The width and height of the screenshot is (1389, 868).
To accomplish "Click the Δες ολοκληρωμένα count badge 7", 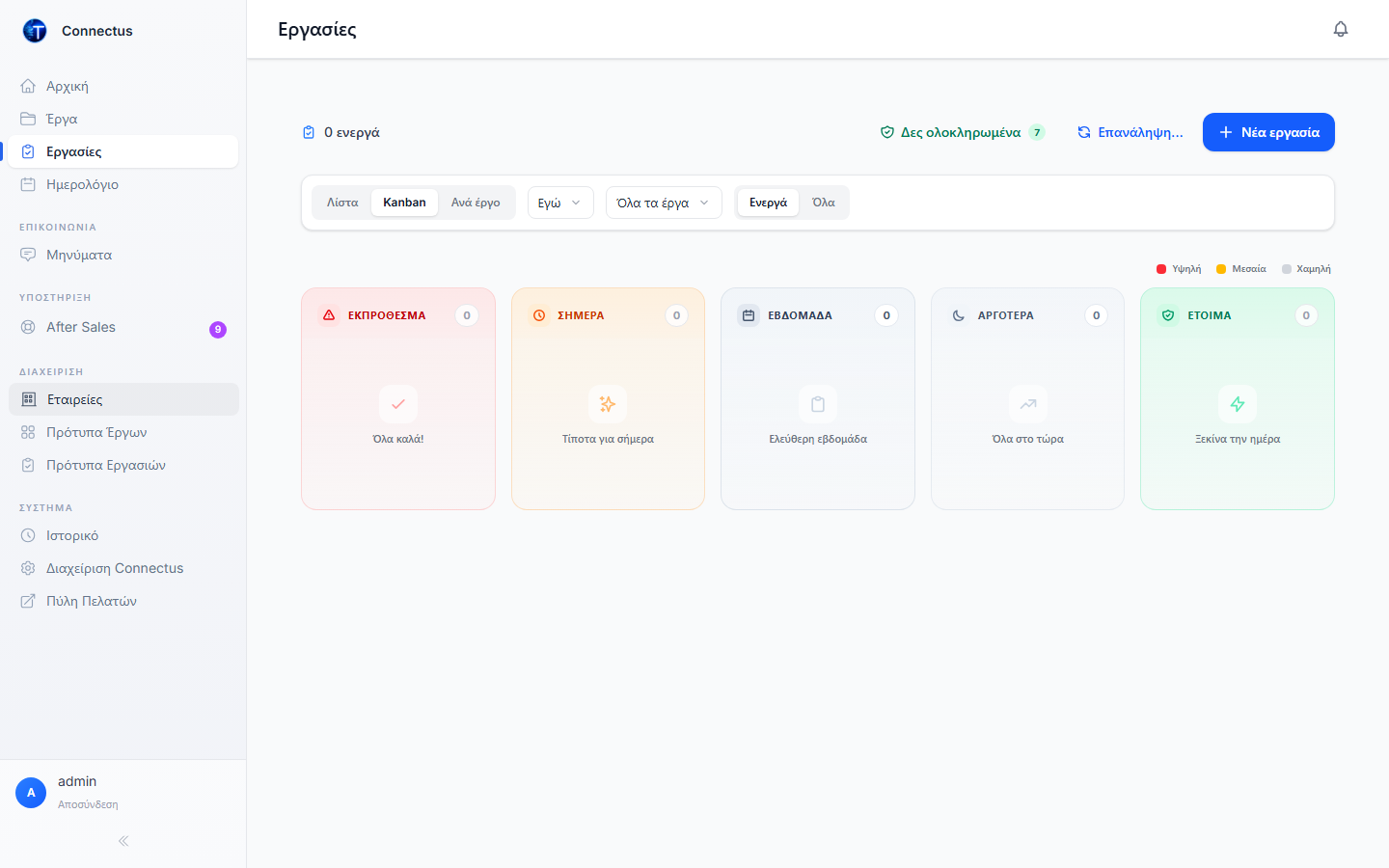I will [1037, 132].
